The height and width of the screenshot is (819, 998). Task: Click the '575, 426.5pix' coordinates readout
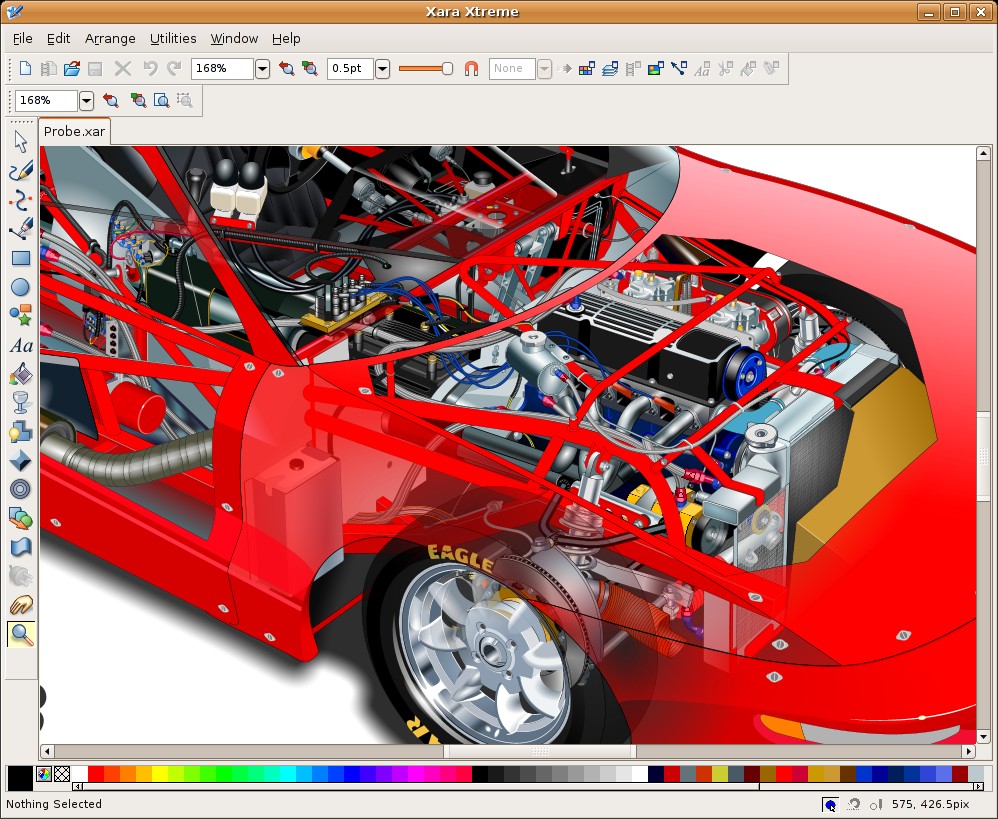[x=931, y=804]
